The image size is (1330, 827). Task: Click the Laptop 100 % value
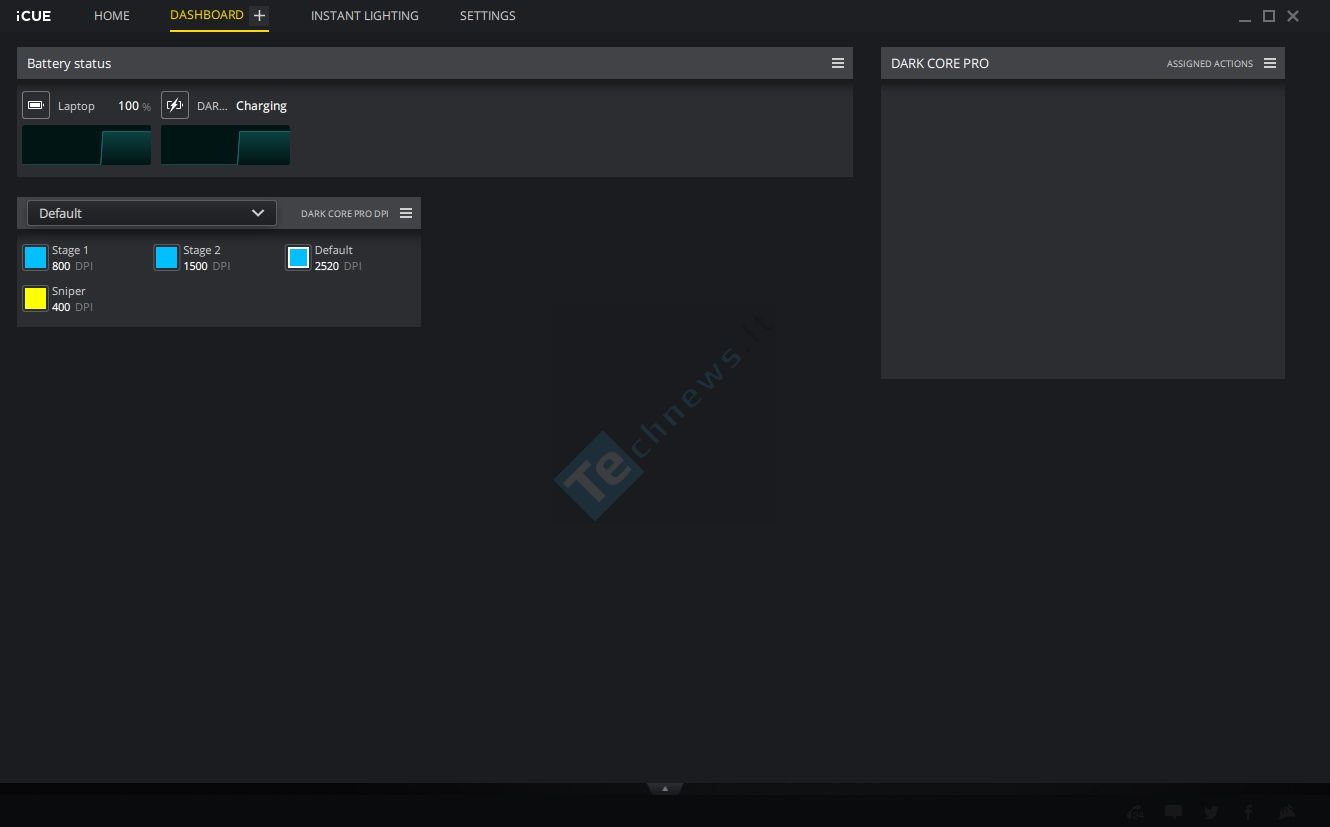point(134,106)
